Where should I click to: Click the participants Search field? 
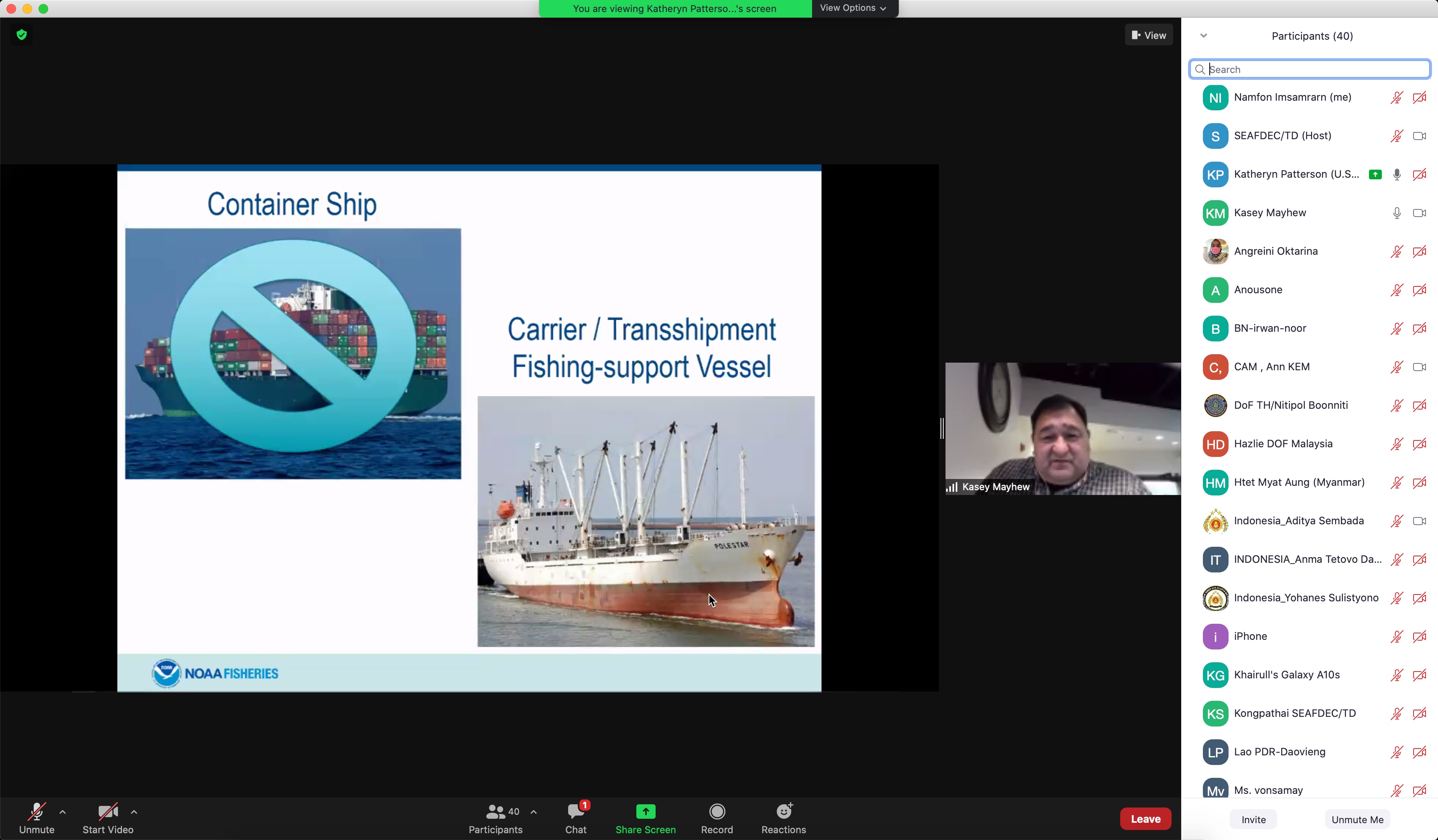1312,69
